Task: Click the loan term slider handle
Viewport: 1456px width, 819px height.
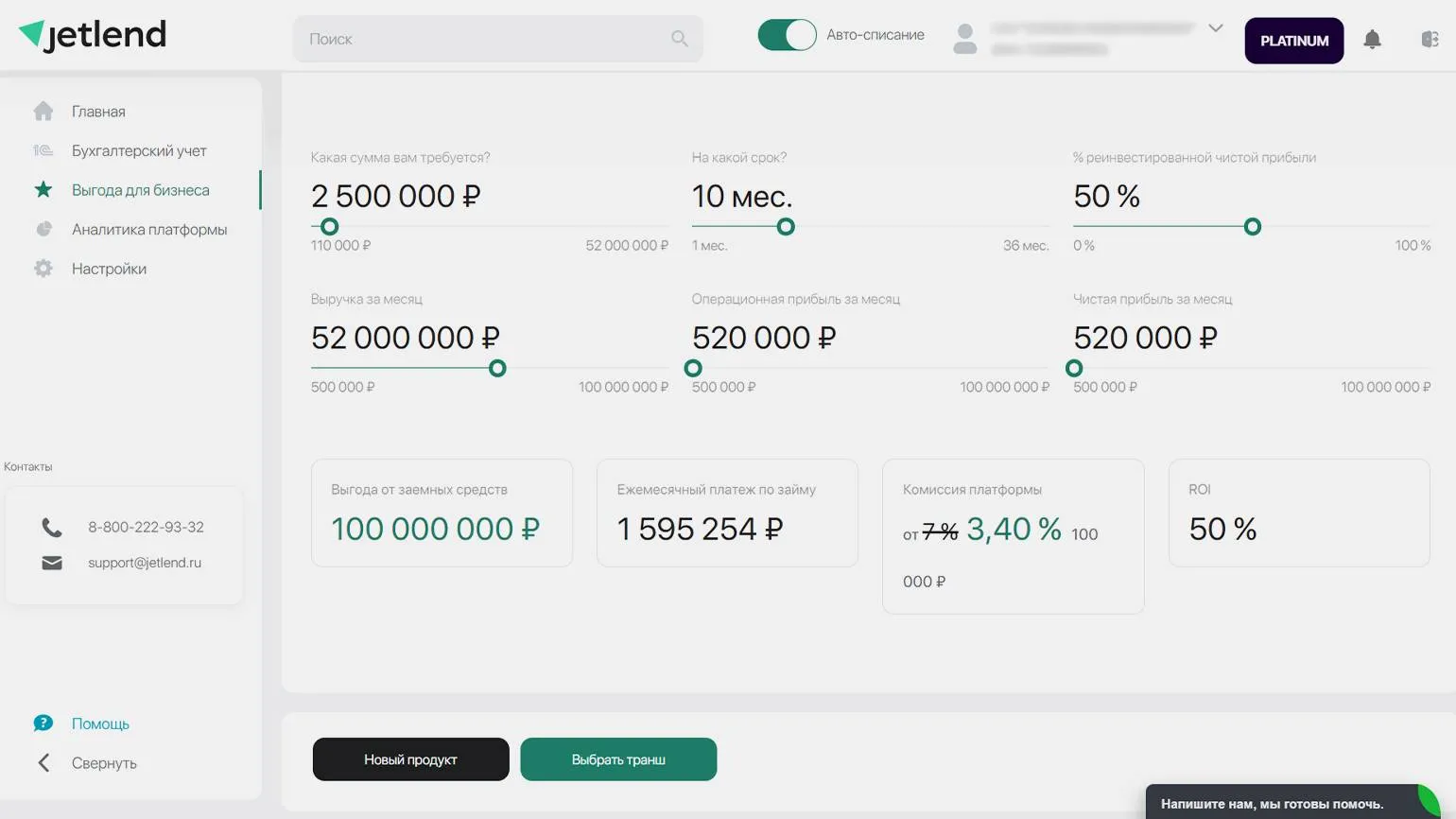Action: [x=786, y=227]
